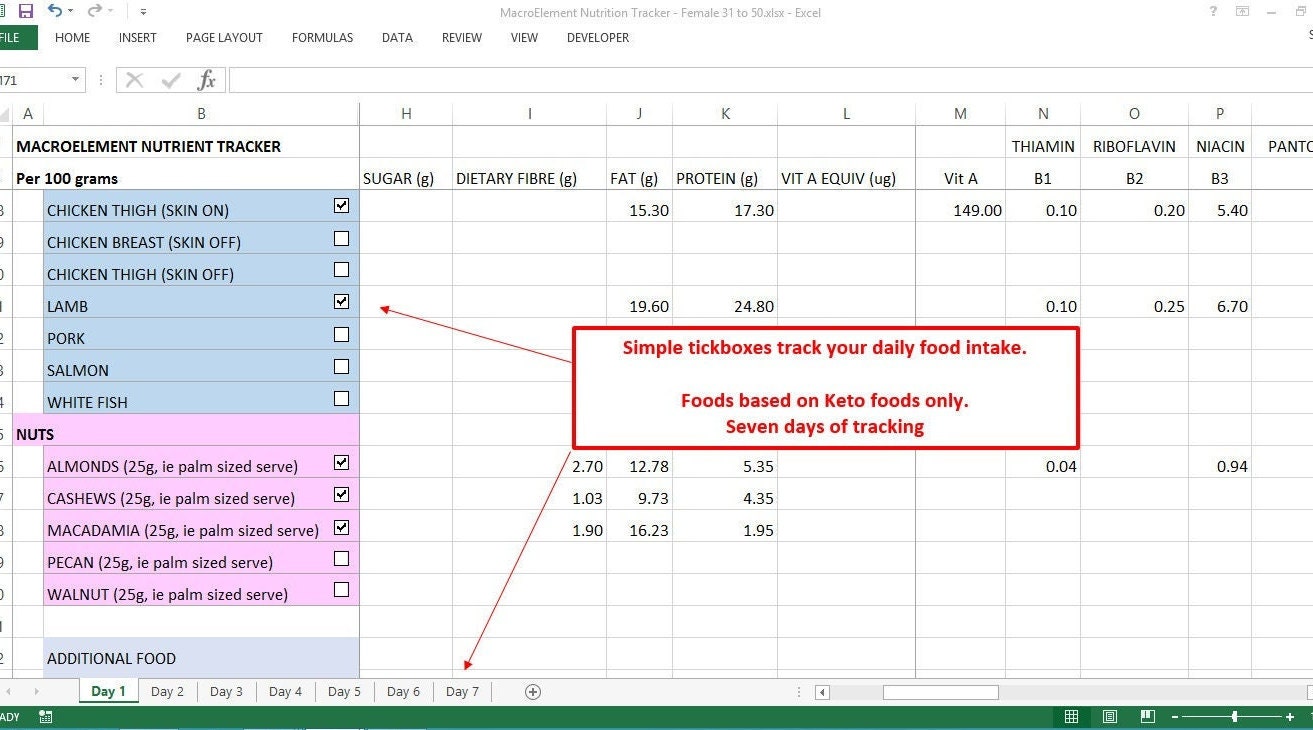Zoom in with the plus button
Image resolution: width=1313 pixels, height=730 pixels.
click(x=1290, y=717)
